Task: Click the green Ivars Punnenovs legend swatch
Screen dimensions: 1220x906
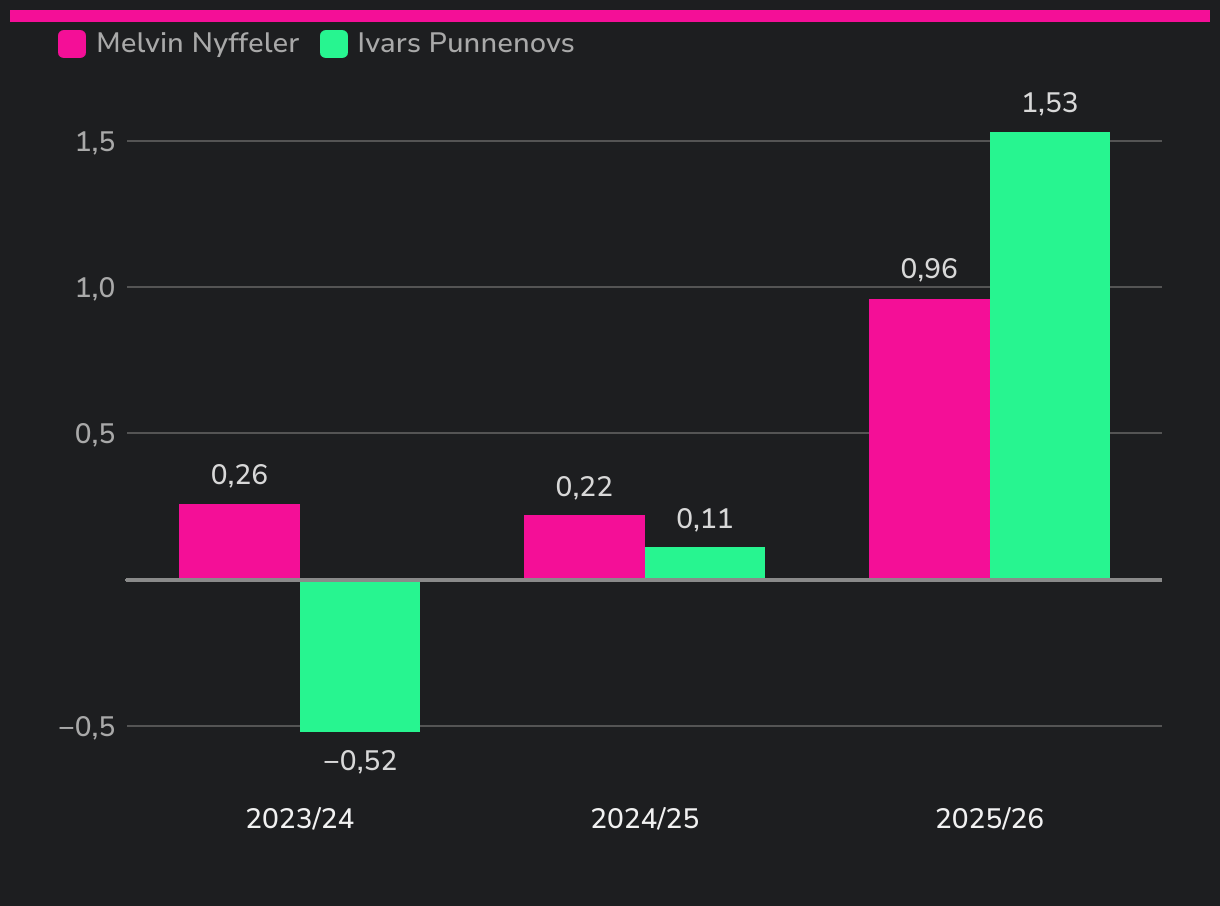Action: [333, 44]
